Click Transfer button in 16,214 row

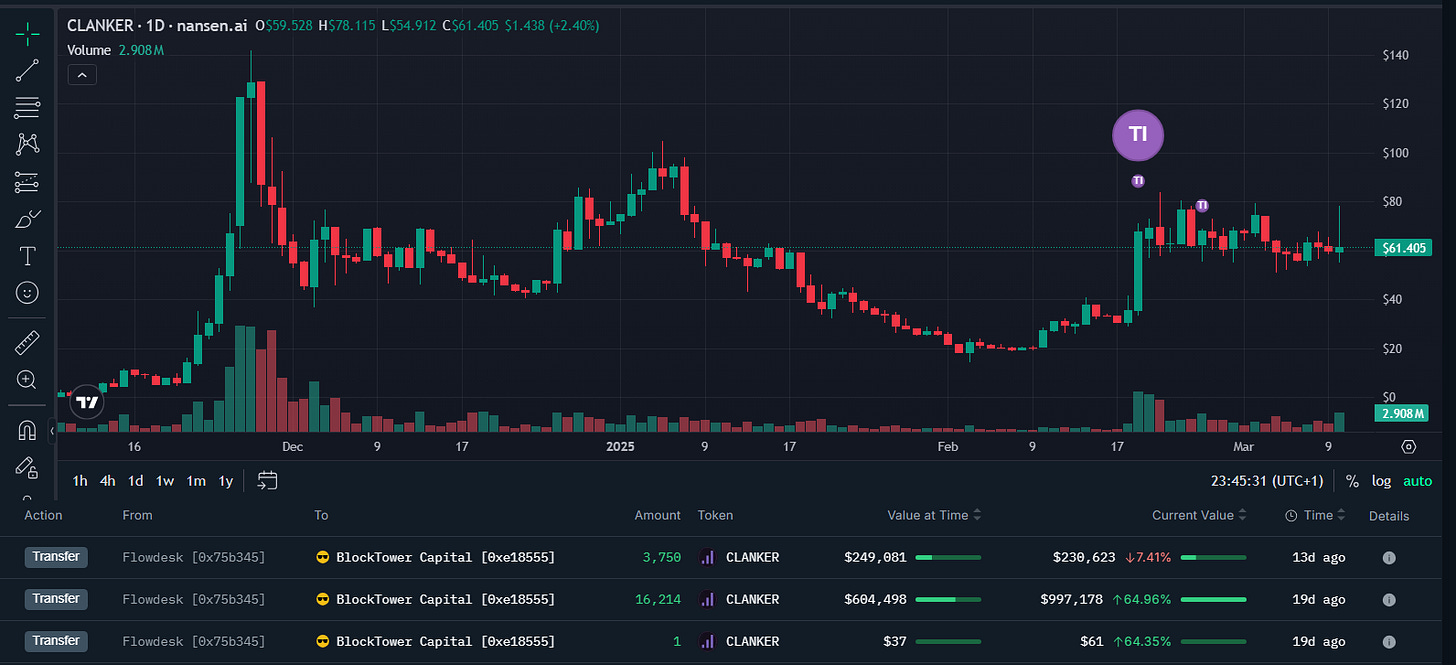[x=56, y=599]
